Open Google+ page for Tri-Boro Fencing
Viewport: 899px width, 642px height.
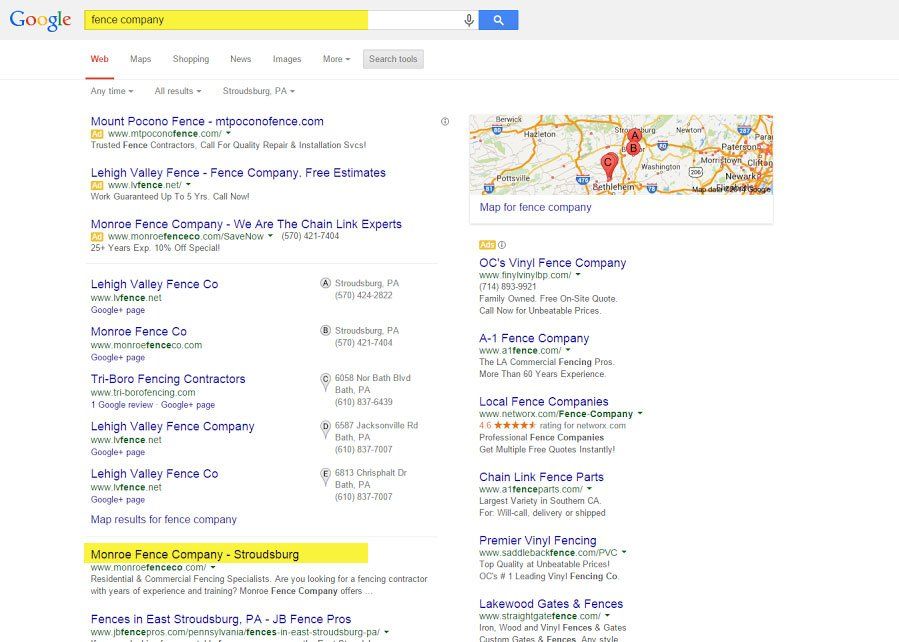187,405
